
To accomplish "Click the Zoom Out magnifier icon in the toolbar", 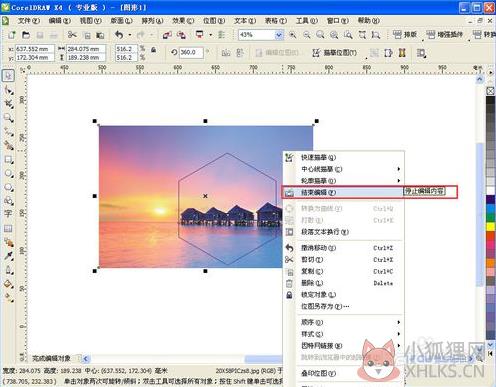I will (307, 35).
